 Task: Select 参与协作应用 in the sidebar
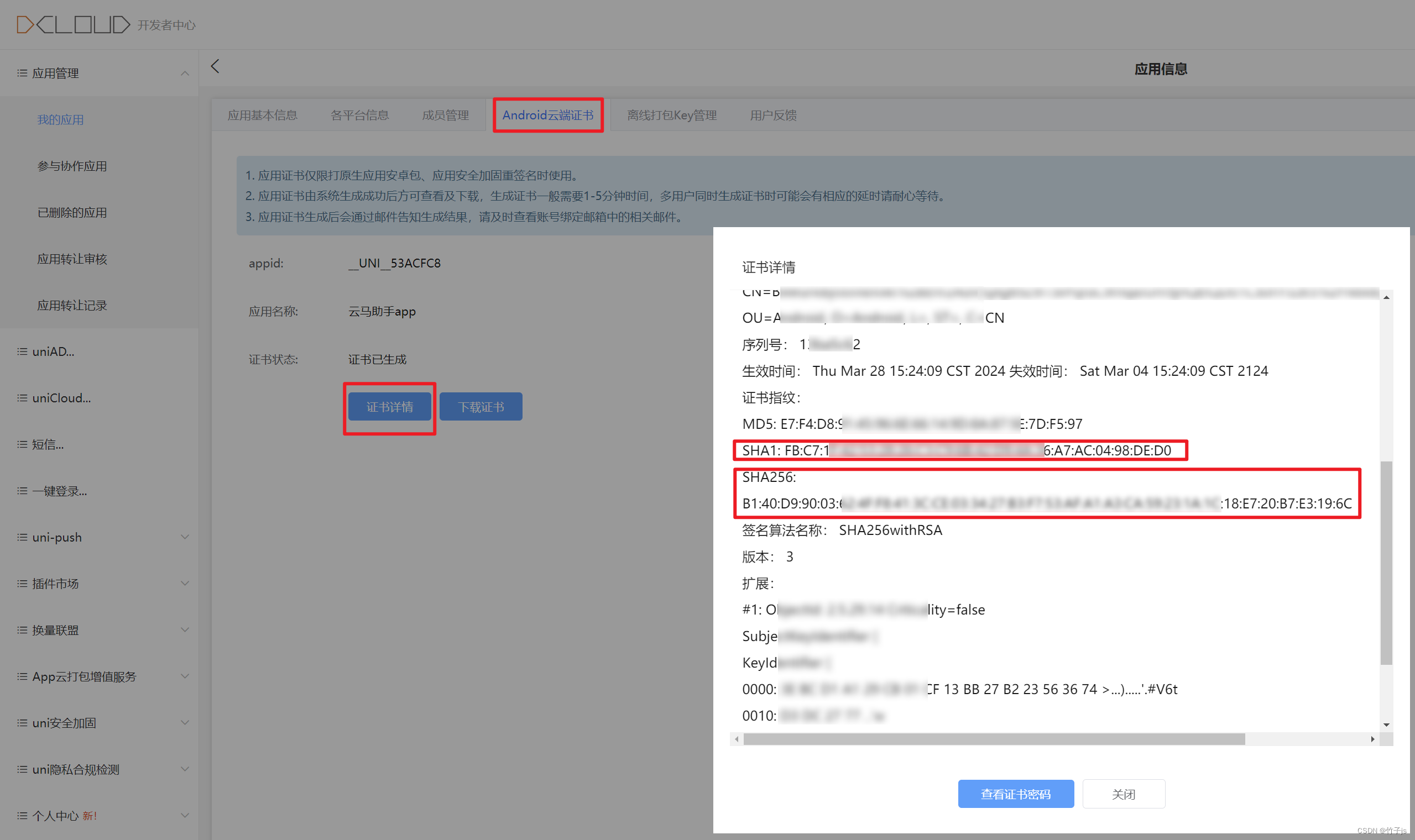[x=72, y=166]
